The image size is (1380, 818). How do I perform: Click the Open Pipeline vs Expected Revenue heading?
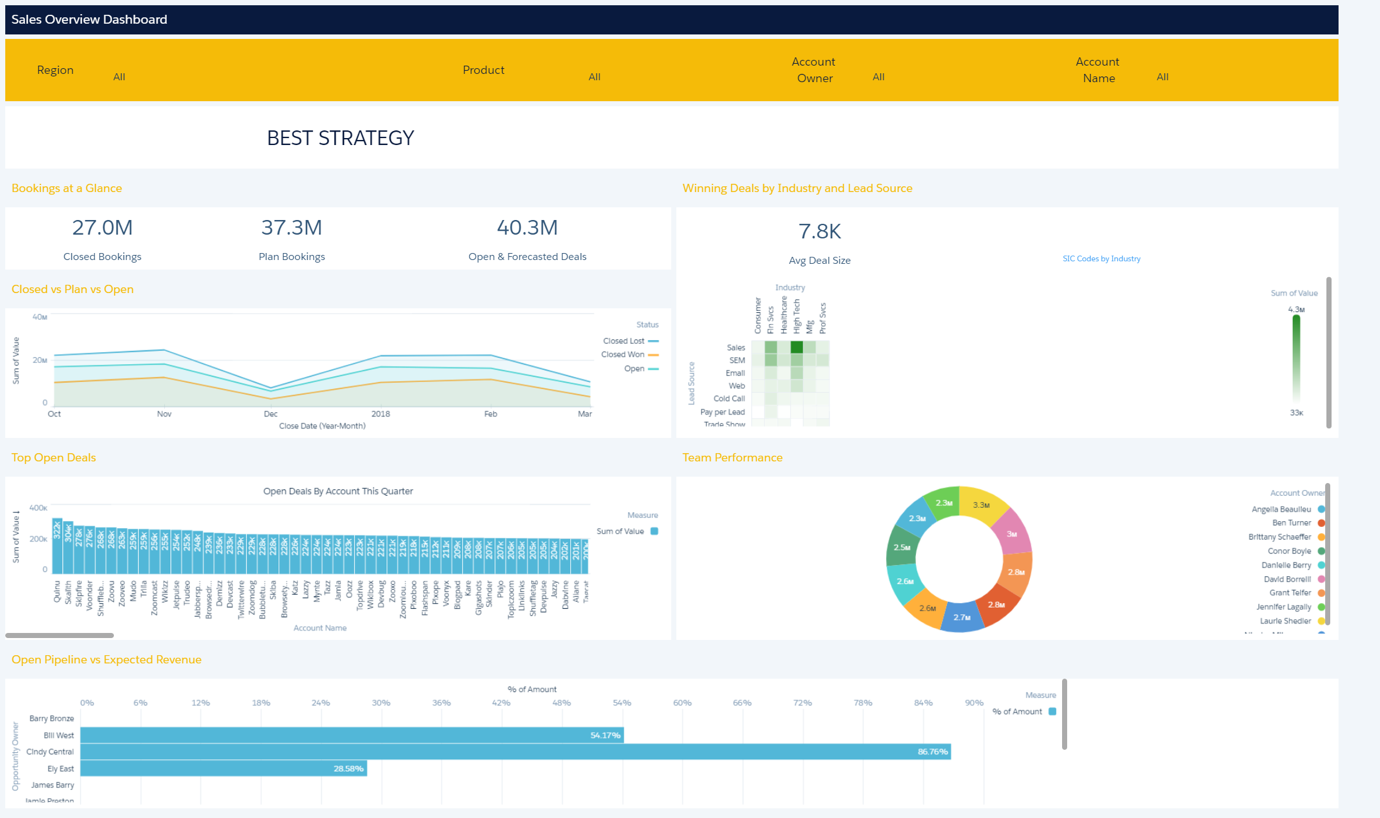click(106, 660)
